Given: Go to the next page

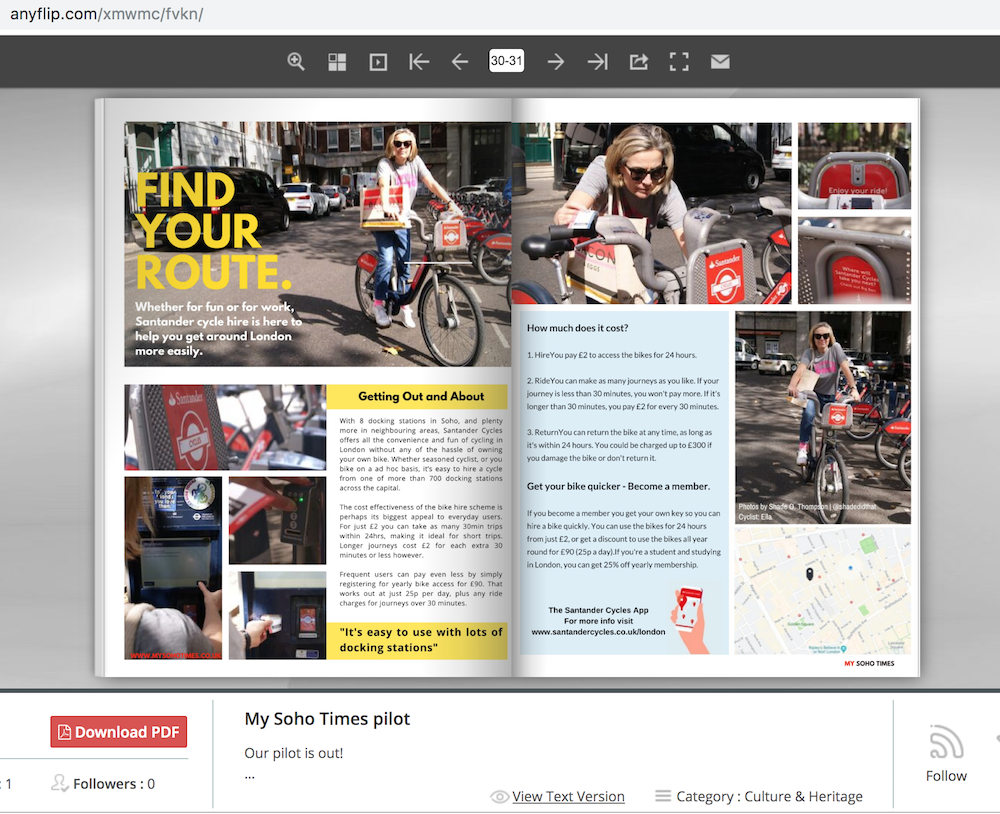Looking at the screenshot, I should tap(556, 62).
